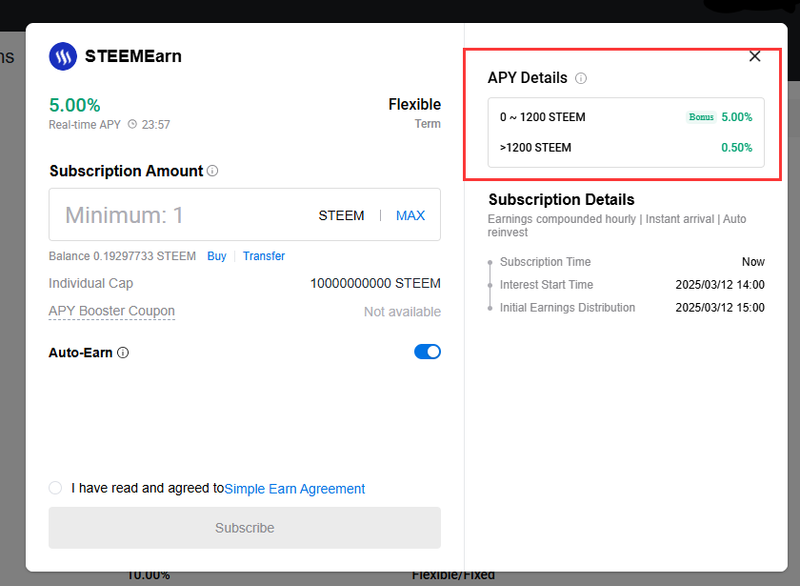The width and height of the screenshot is (800, 586).
Task: Click the 'Subscription Details' heading
Action: point(561,199)
